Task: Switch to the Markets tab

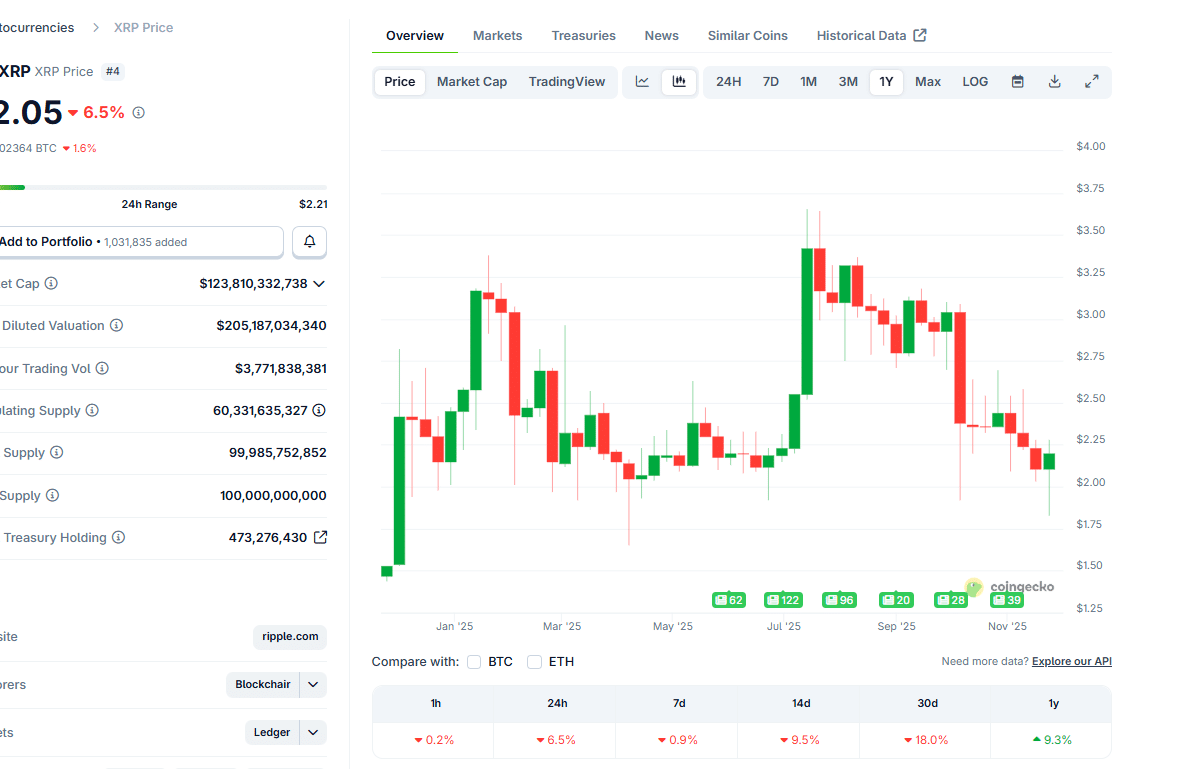Action: [497, 36]
